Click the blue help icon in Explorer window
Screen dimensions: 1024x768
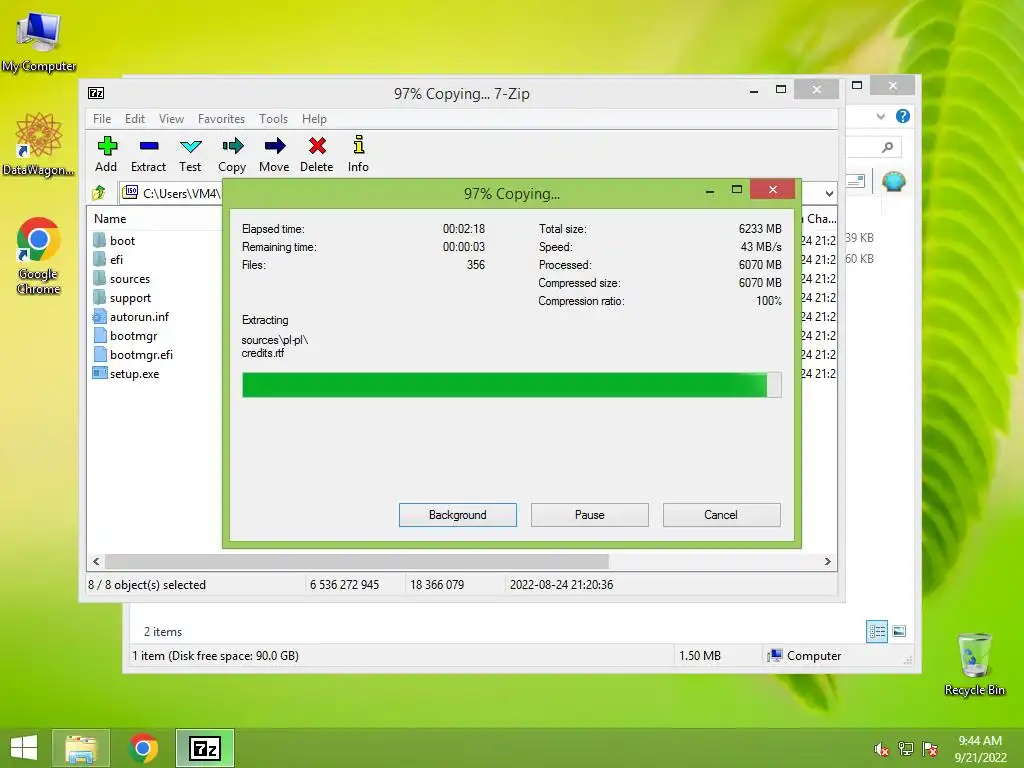pos(903,116)
